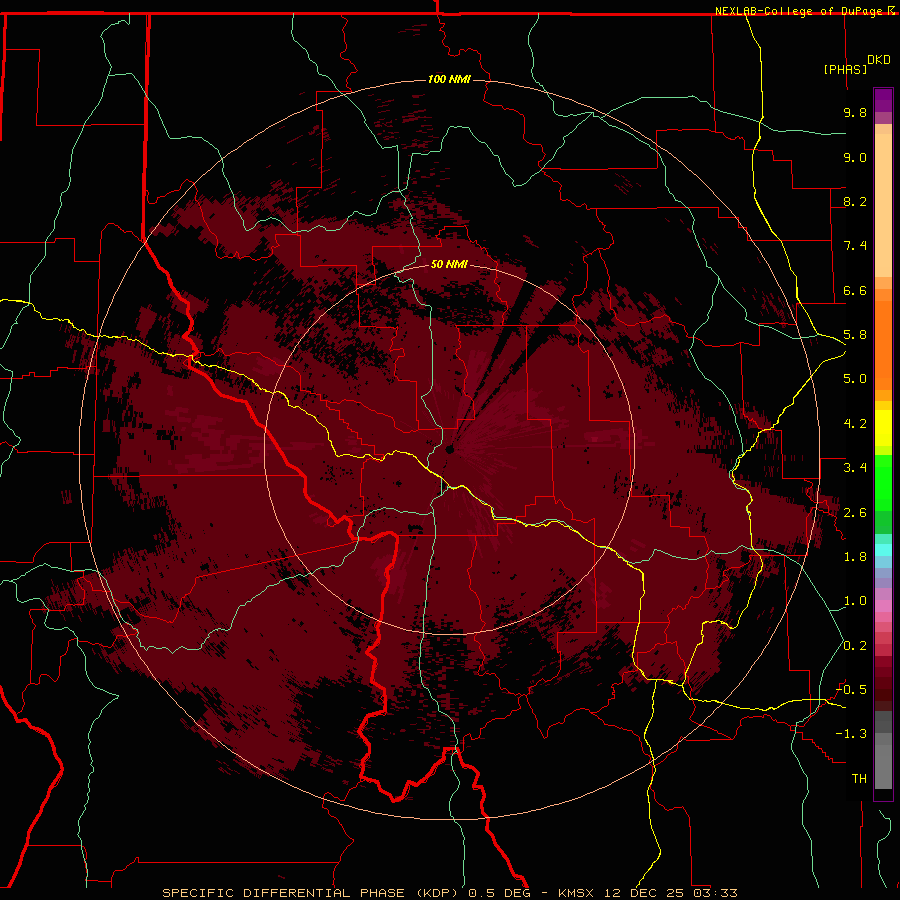The height and width of the screenshot is (900, 900).
Task: Click the cyan band of the color bar
Action: [x=883, y=549]
